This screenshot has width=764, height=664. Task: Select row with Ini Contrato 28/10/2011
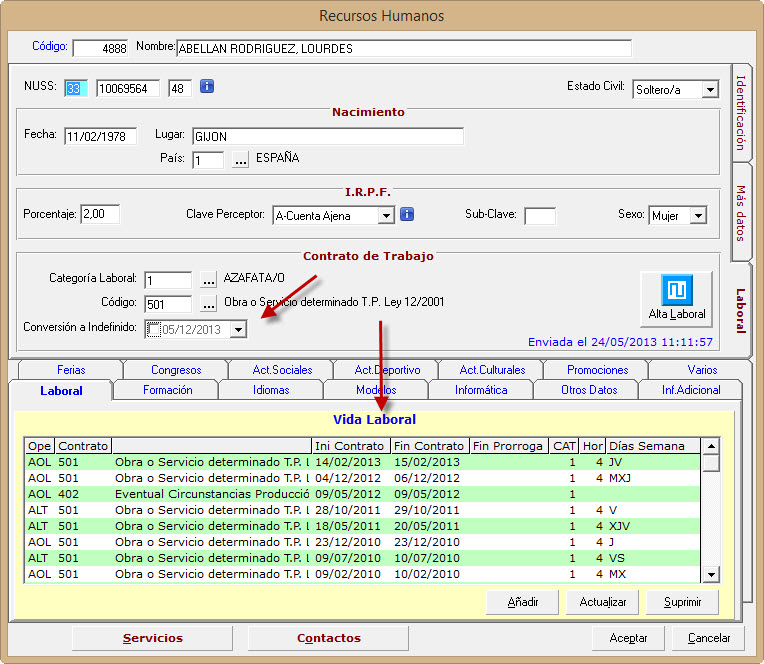[x=363, y=510]
